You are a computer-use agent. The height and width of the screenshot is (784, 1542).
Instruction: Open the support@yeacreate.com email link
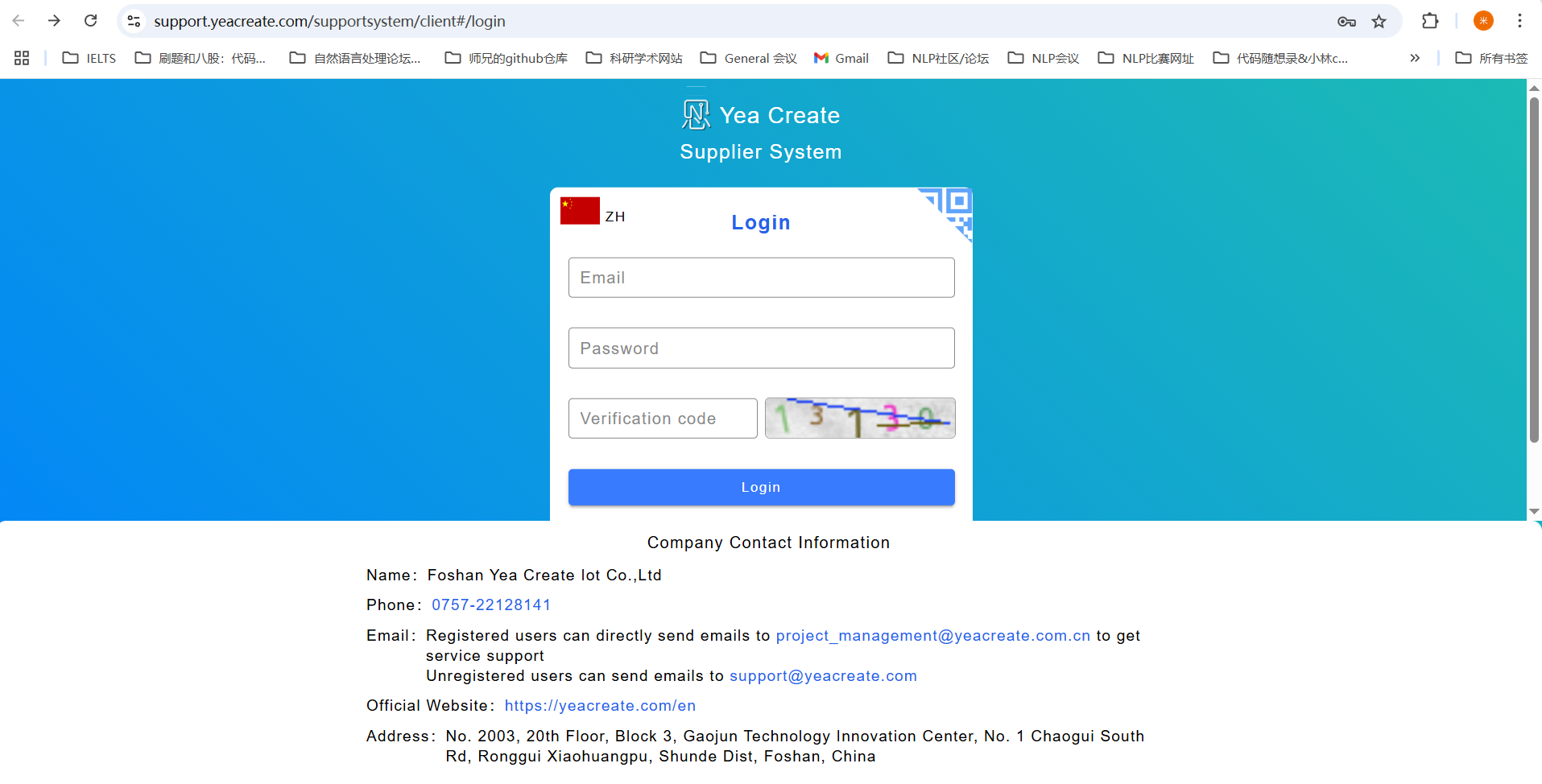point(823,676)
